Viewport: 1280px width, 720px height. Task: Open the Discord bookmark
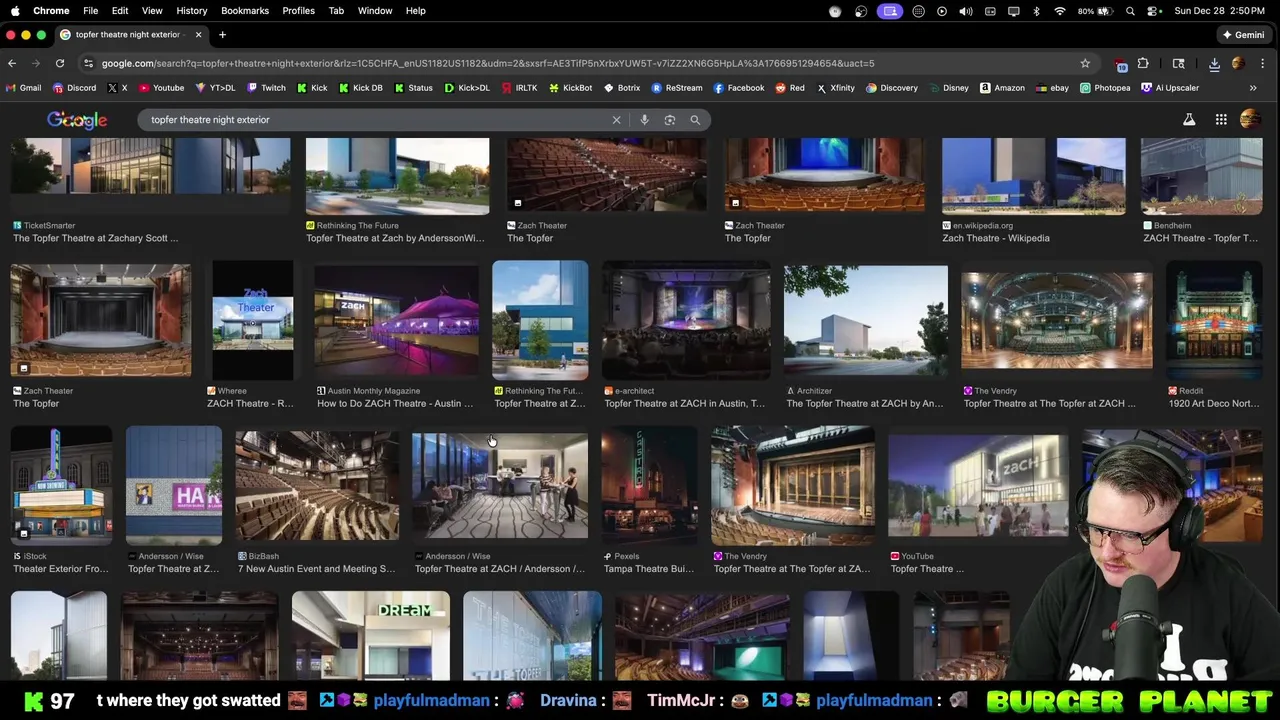(74, 88)
